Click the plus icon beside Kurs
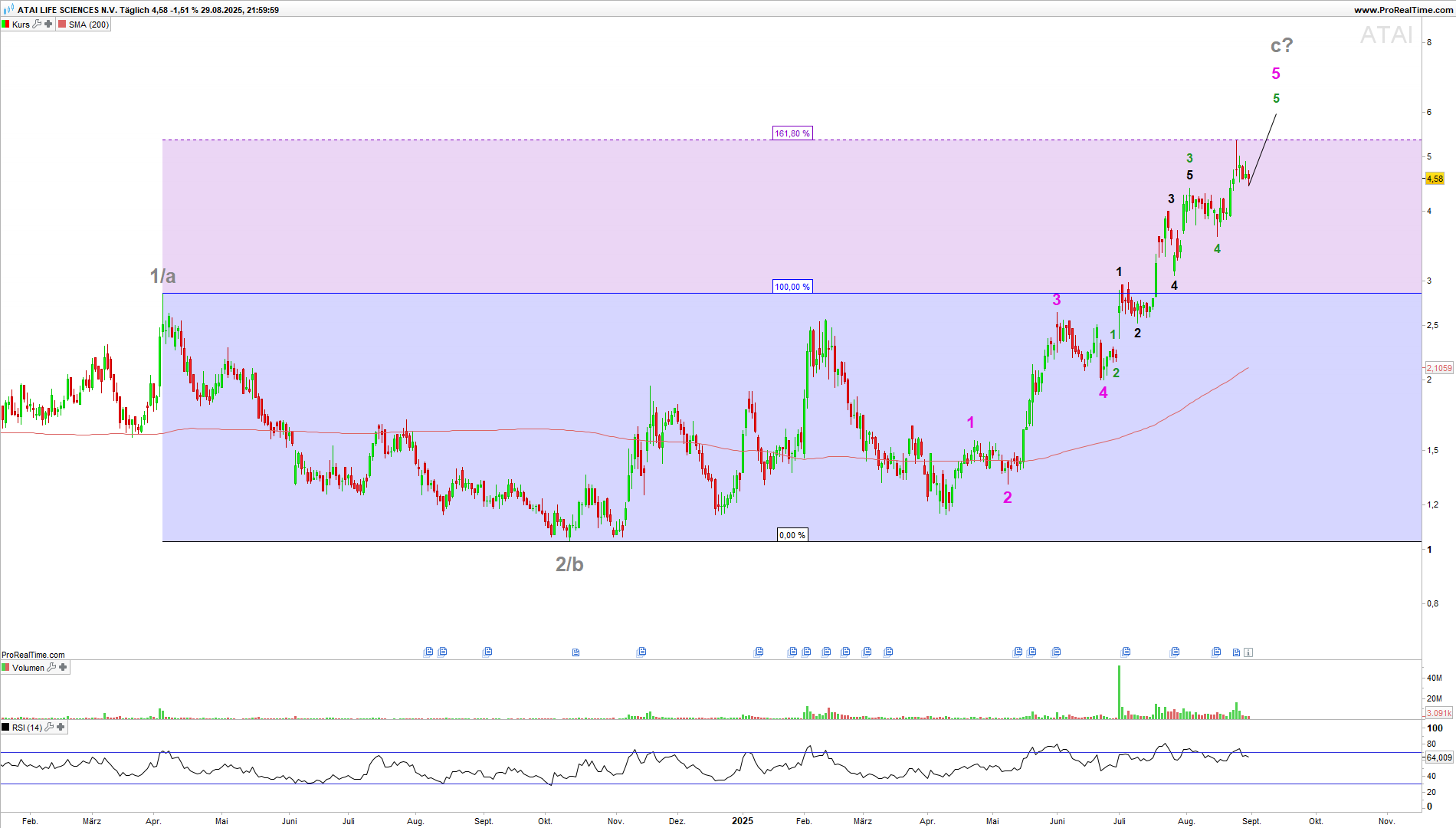 point(48,25)
